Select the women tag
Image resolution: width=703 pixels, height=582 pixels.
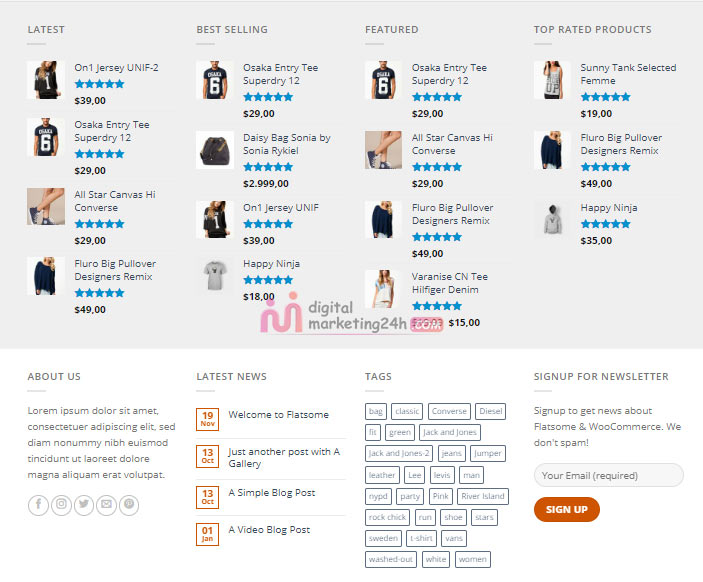coord(473,559)
